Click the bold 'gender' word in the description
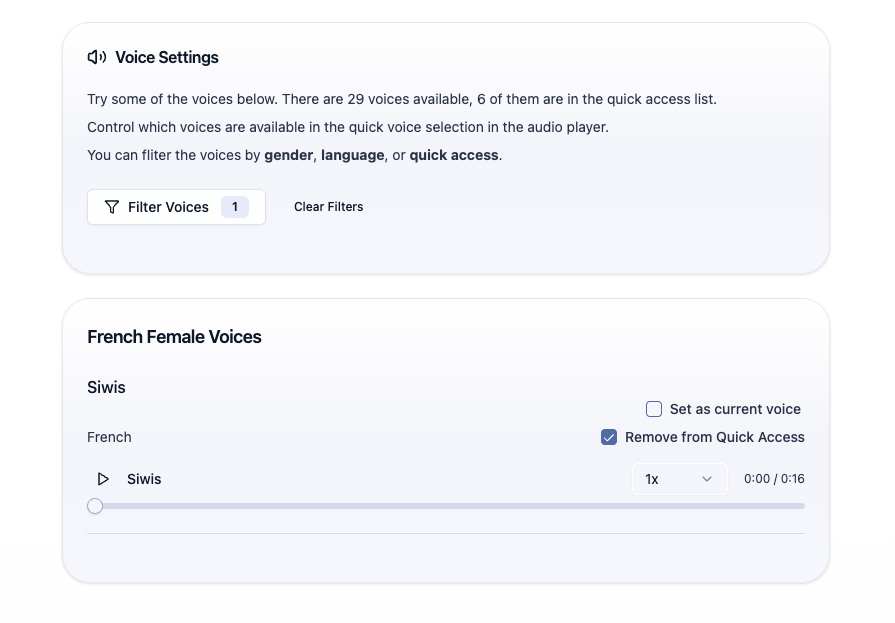Viewport: 895px width, 623px height. (x=288, y=155)
